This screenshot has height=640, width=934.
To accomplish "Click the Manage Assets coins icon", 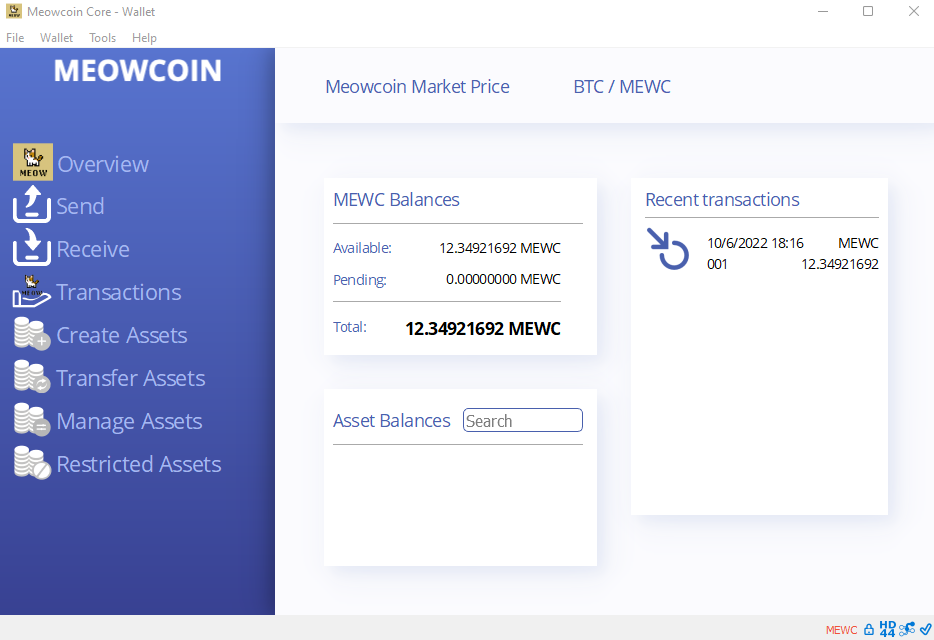I will [32, 419].
